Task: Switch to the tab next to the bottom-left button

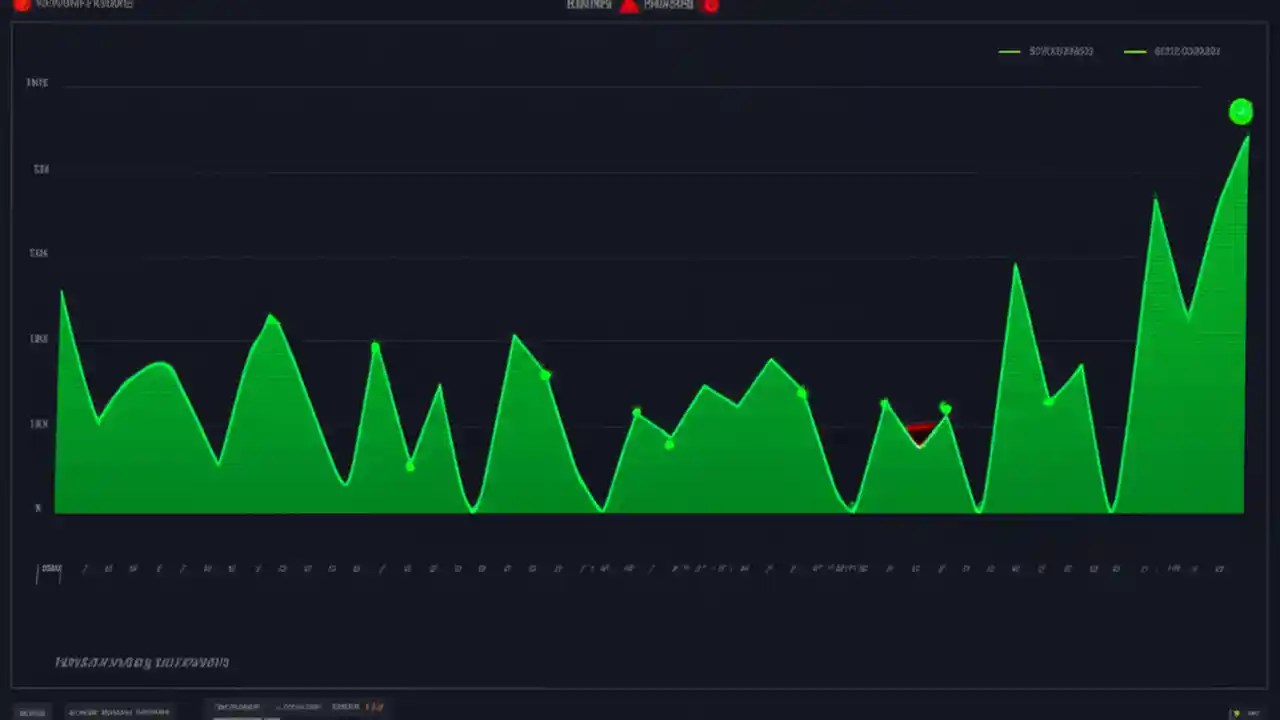Action: pyautogui.click(x=120, y=711)
